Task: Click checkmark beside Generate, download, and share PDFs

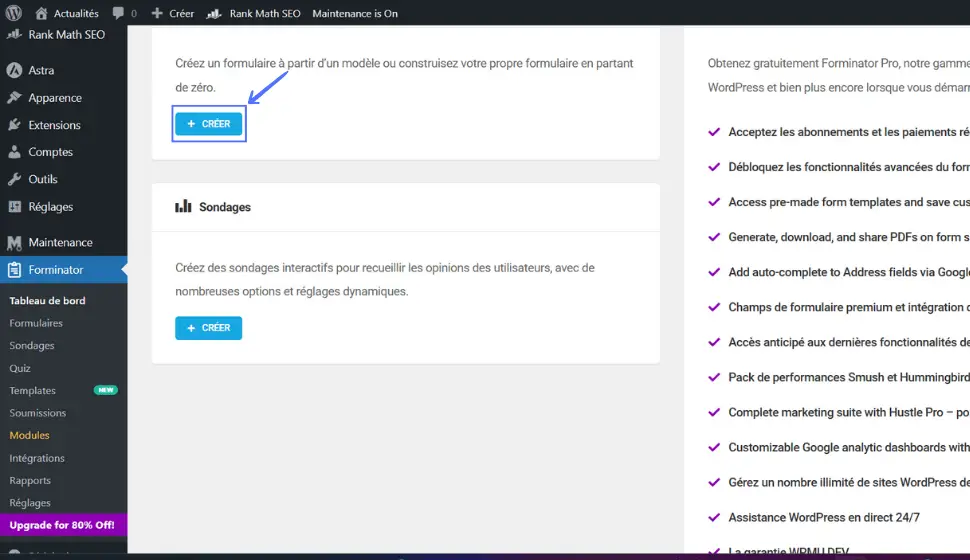Action: coord(714,237)
